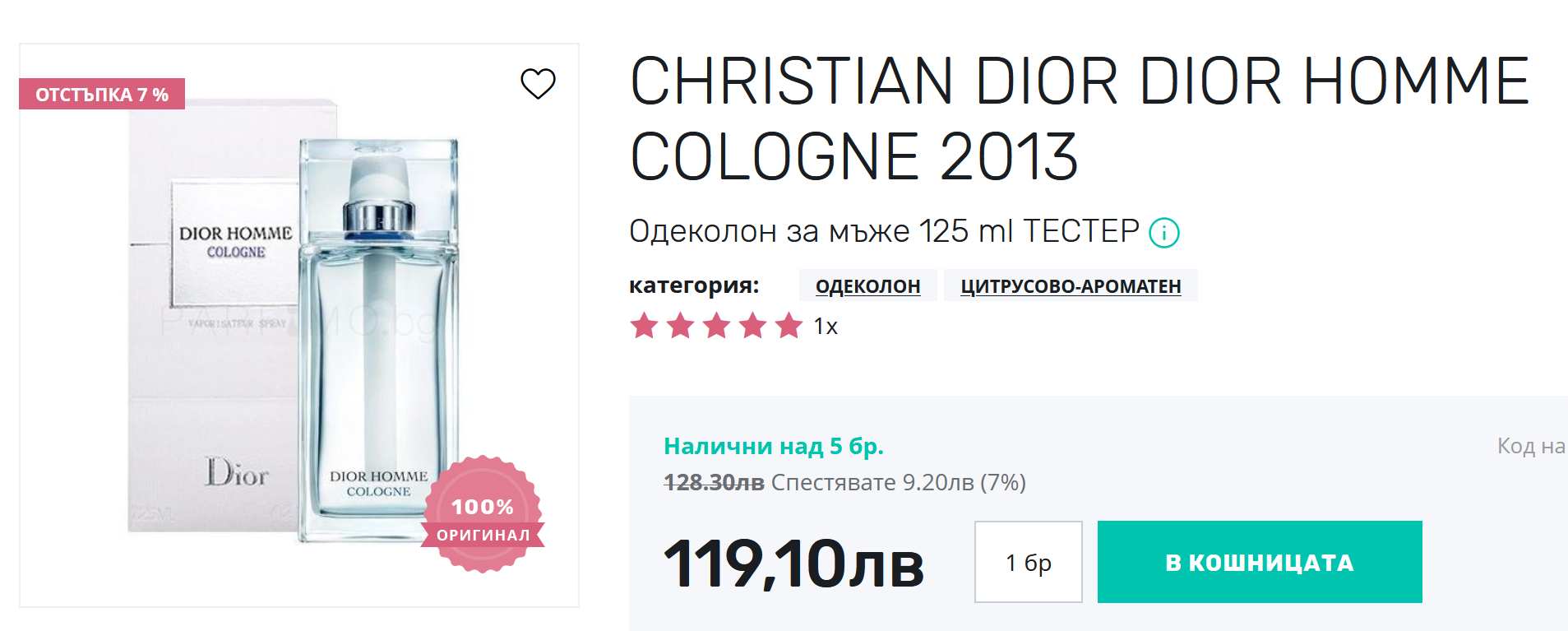Click the ОТСТЪПКА 7 % discount badge
Screen dimensions: 1568x631
click(x=102, y=94)
